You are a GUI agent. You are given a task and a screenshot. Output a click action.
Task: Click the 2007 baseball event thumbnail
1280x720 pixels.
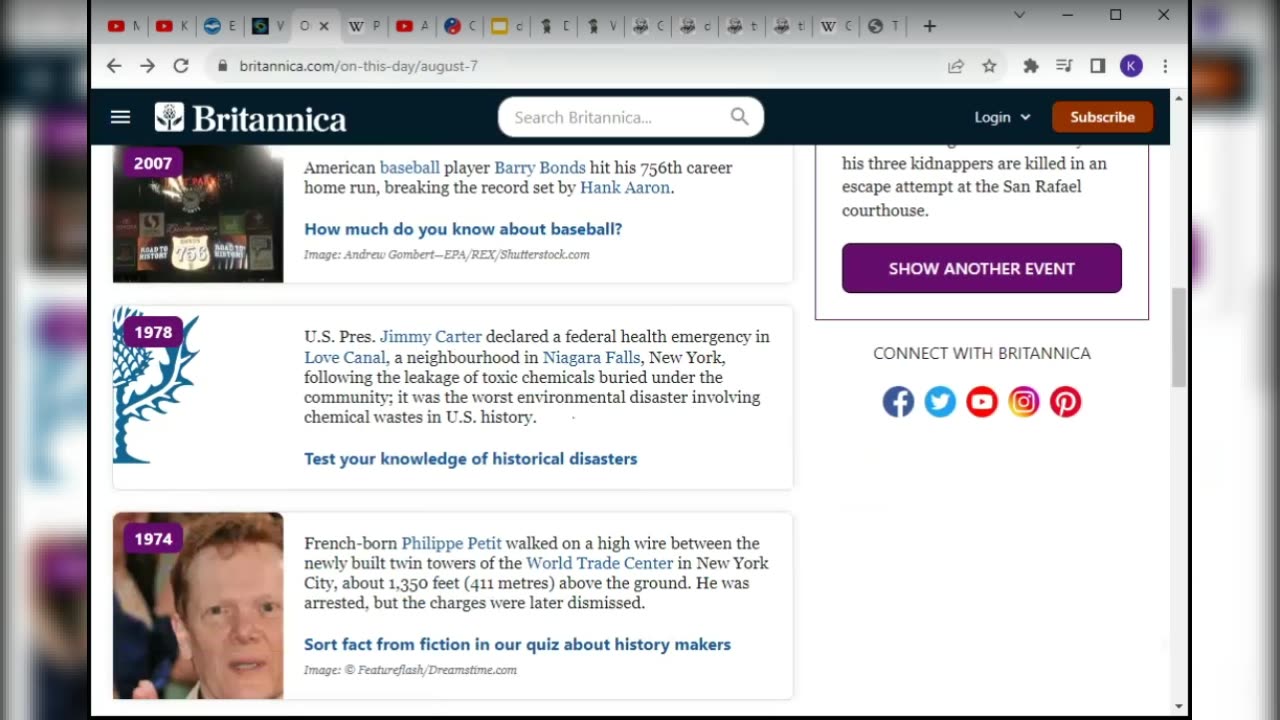(x=198, y=214)
